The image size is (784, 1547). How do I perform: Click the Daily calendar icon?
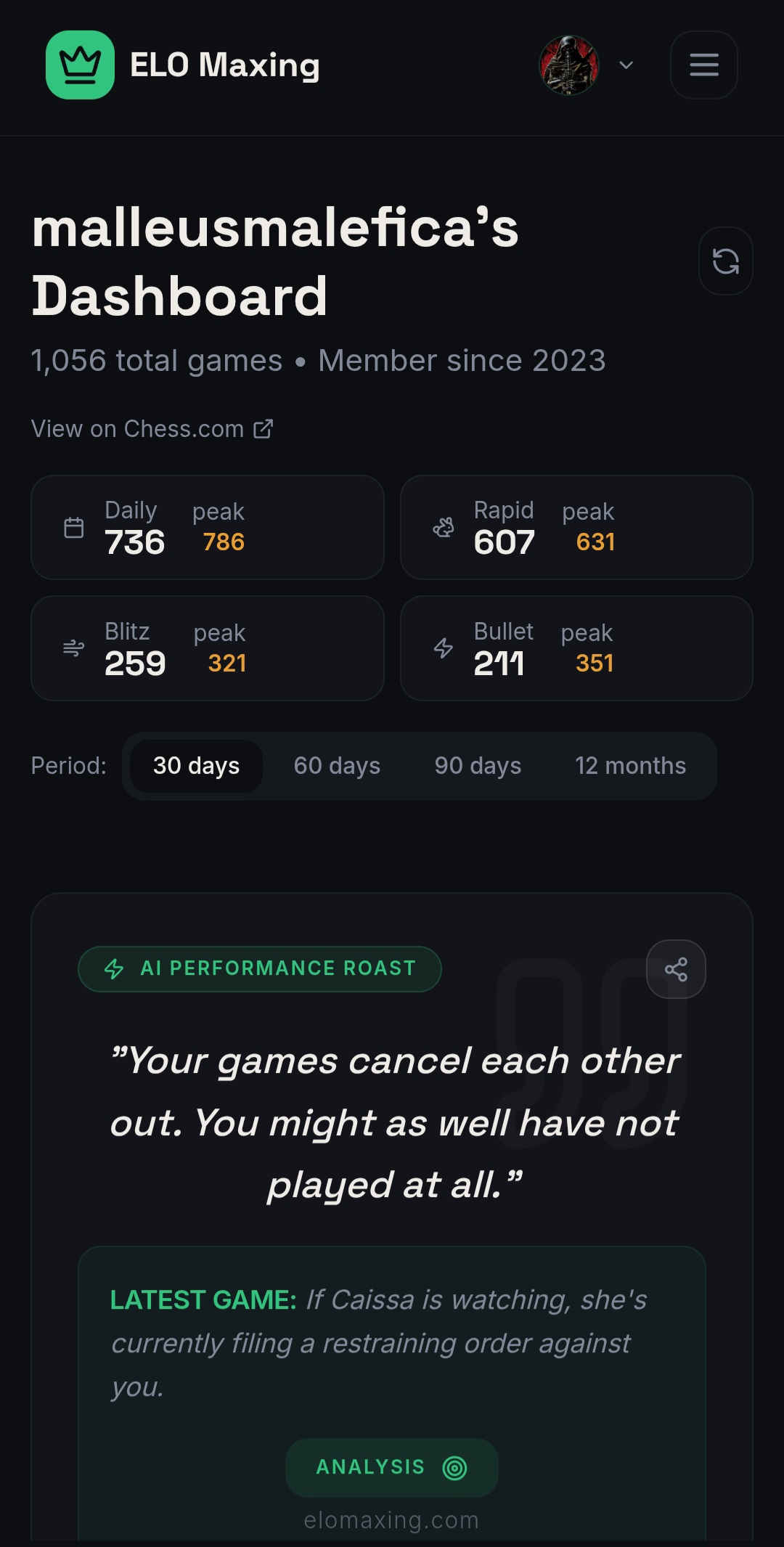[73, 528]
